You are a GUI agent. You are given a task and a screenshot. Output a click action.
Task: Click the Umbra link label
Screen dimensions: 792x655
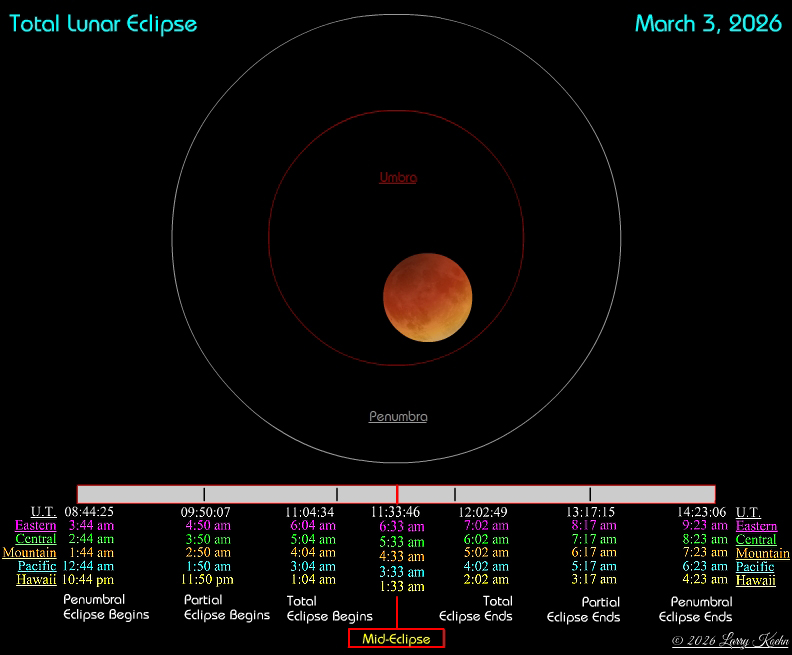pos(397,177)
